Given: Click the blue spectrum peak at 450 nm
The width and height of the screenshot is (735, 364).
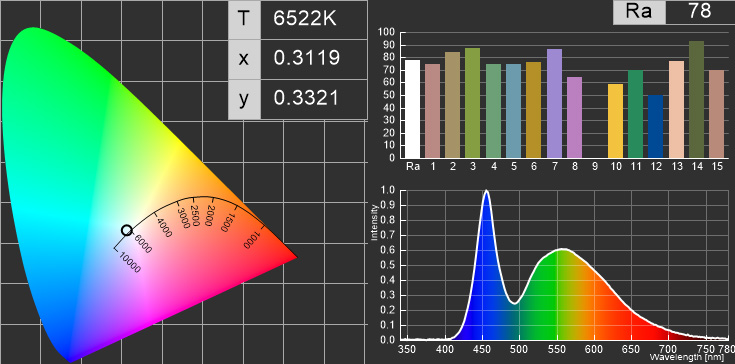Looking at the screenshot, I should point(487,191).
